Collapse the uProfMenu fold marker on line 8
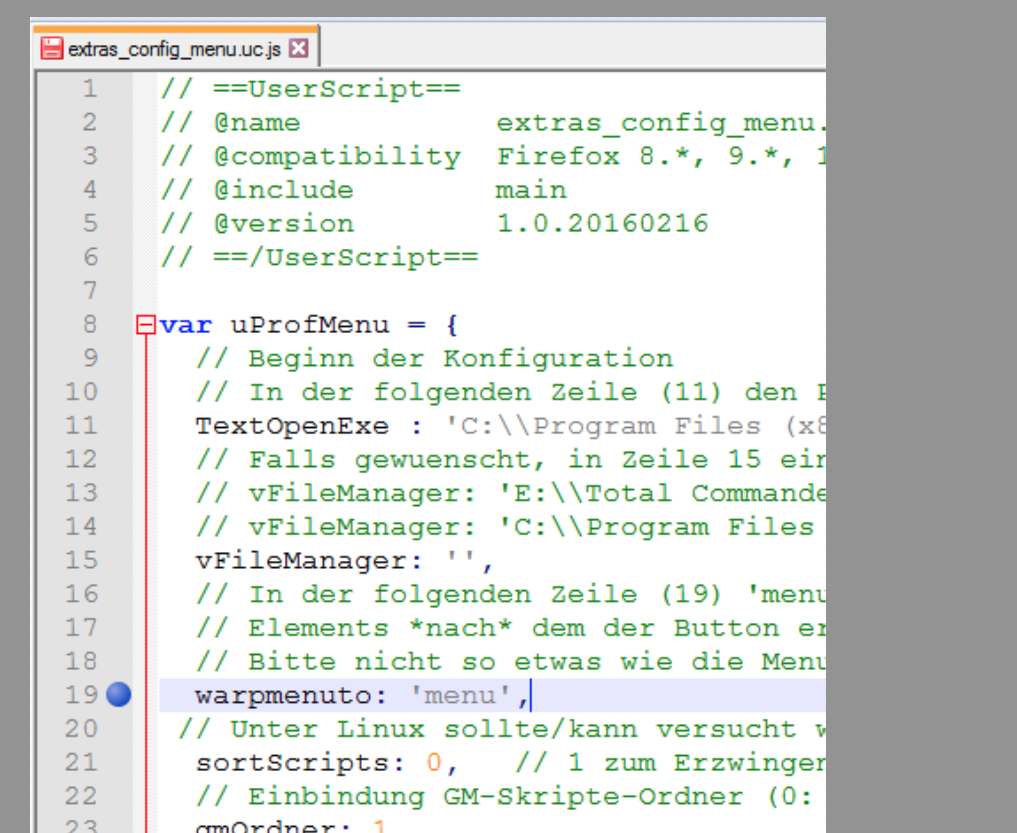 (146, 325)
